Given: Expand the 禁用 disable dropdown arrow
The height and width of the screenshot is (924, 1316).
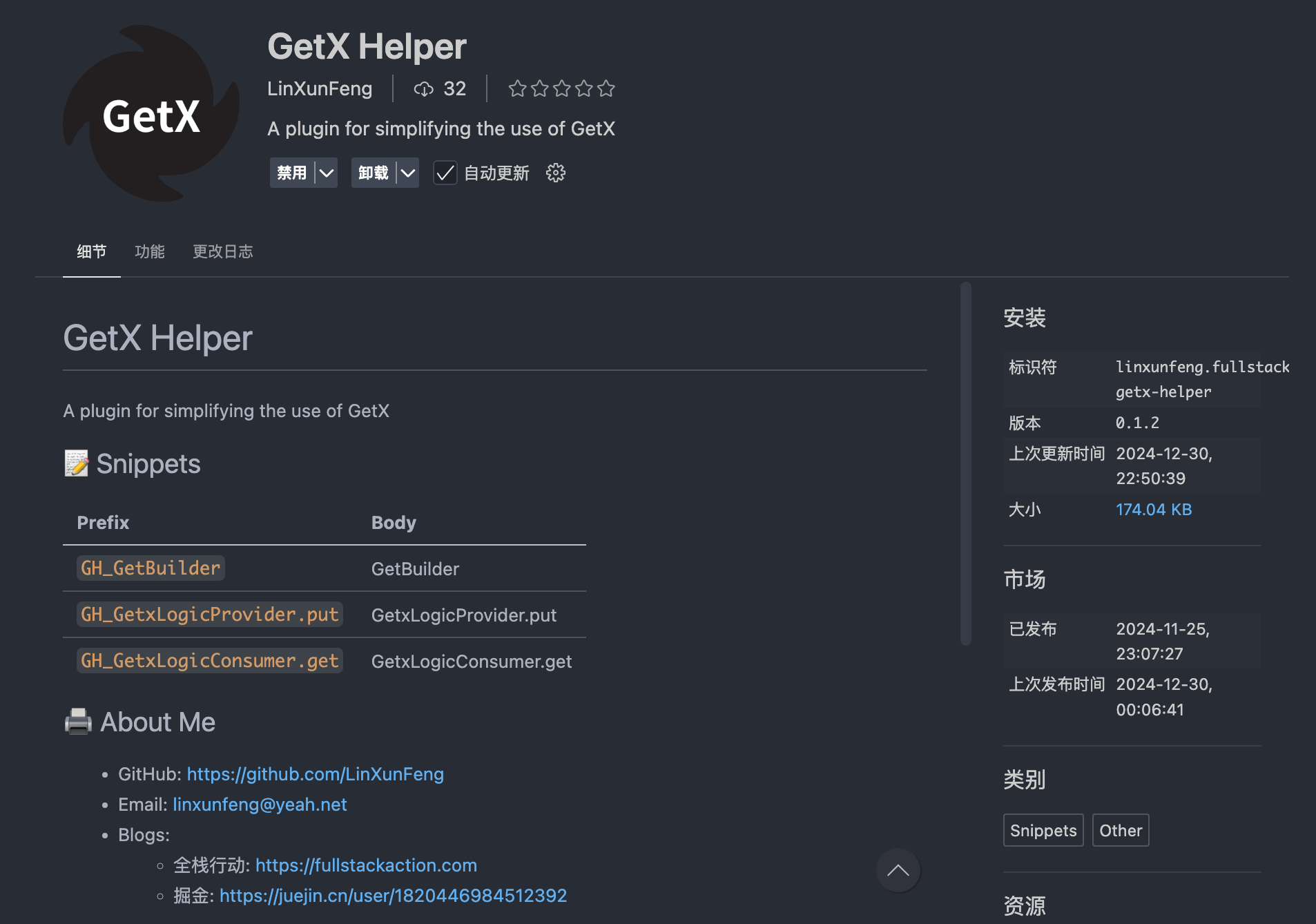Looking at the screenshot, I should pos(327,173).
